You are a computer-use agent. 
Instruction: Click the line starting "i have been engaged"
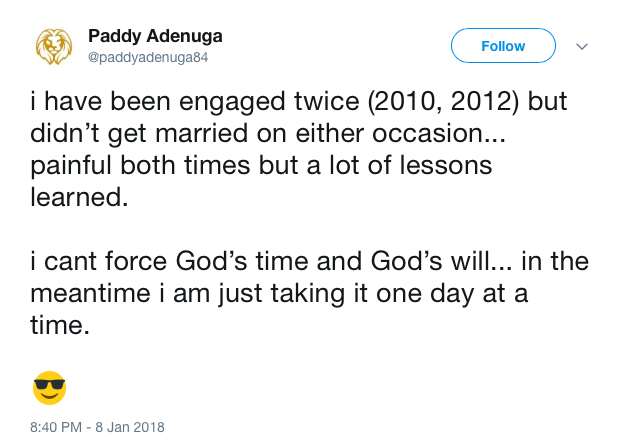pos(299,101)
